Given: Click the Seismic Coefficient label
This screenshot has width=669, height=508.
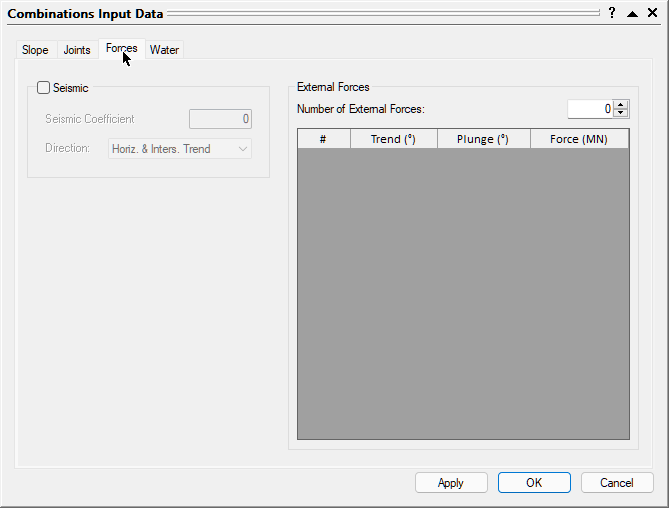Looking at the screenshot, I should click(90, 119).
